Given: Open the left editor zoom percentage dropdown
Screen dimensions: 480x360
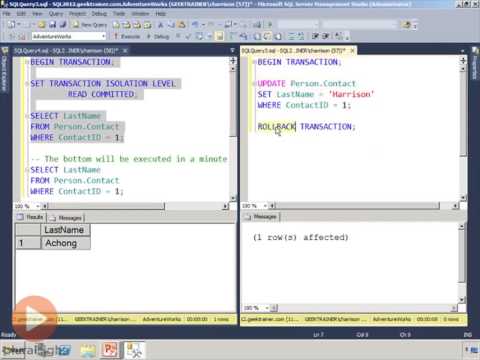Looking at the screenshot, I should (x=37, y=206).
